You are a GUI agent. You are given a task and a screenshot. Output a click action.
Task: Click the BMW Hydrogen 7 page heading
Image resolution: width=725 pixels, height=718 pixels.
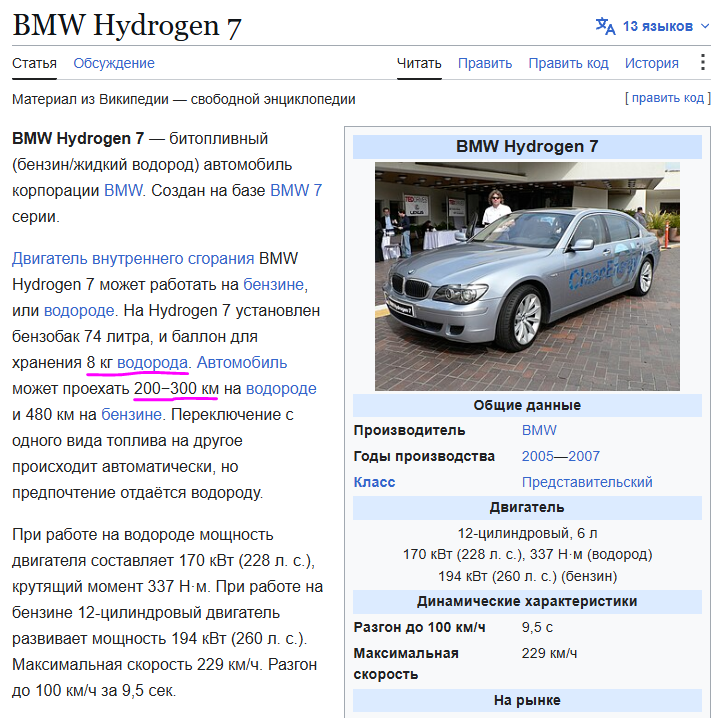click(127, 25)
